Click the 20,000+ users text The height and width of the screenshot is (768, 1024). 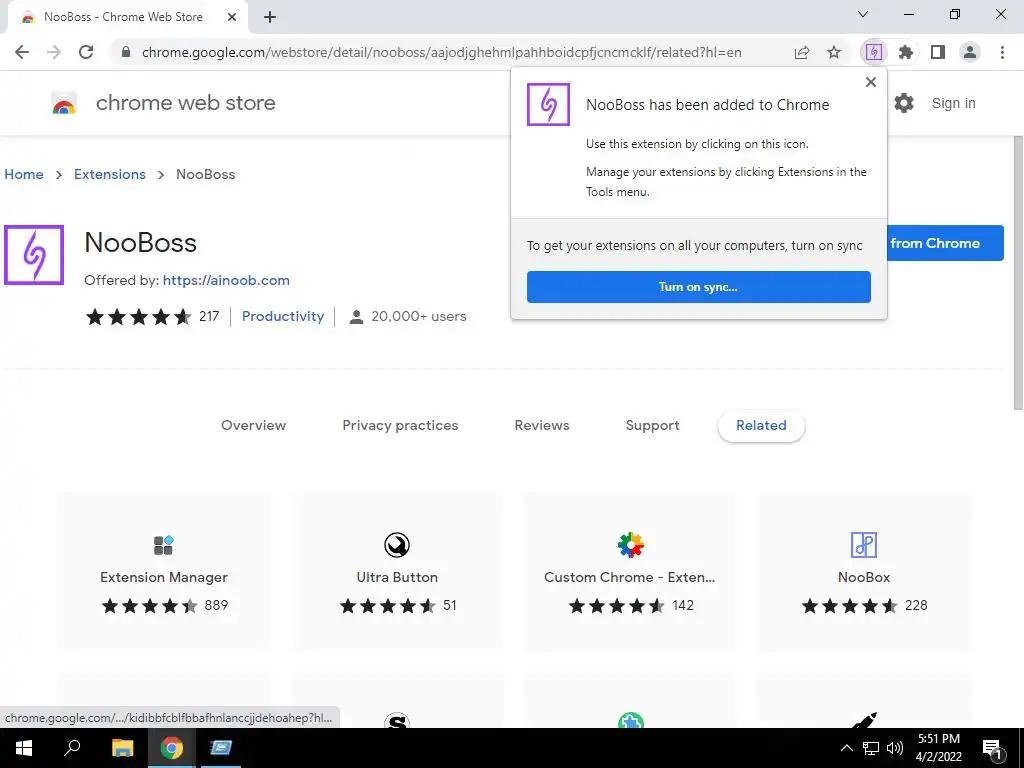(x=419, y=316)
